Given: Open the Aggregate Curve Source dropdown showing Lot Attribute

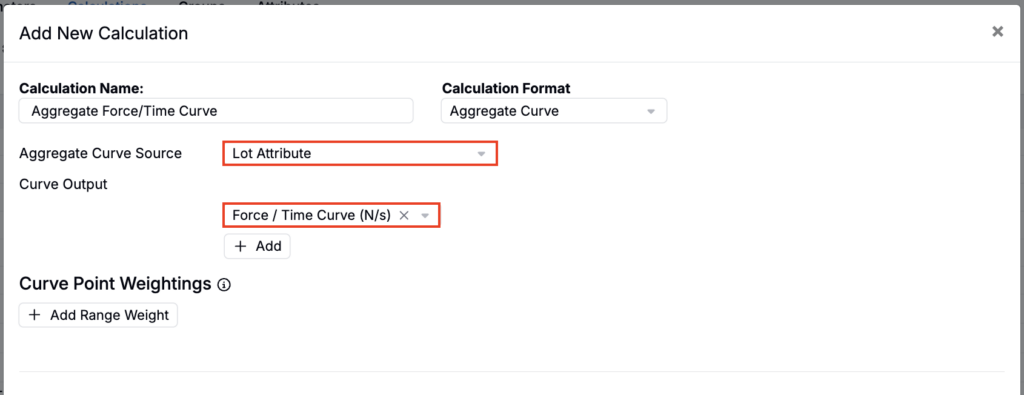Looking at the screenshot, I should pos(360,153).
